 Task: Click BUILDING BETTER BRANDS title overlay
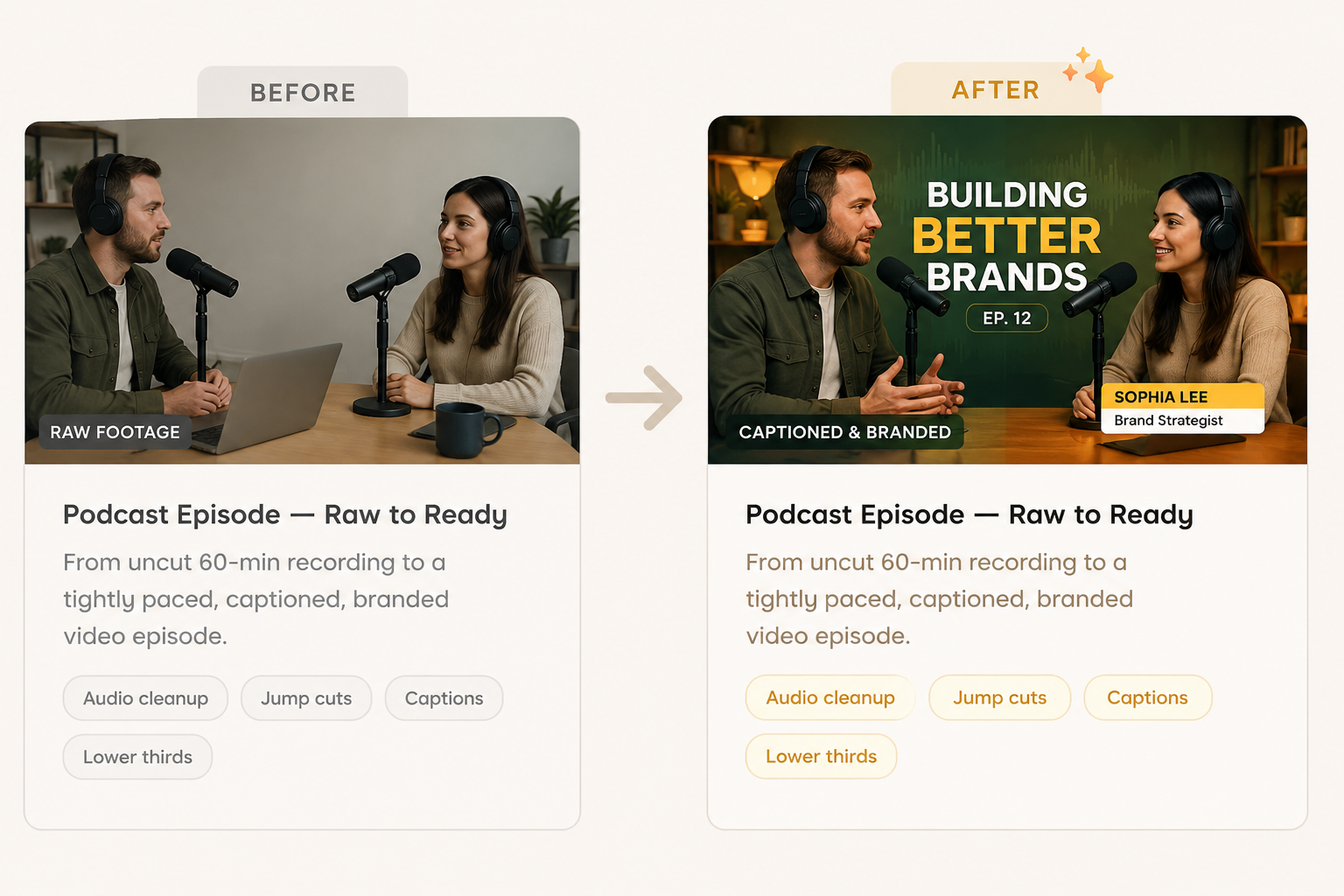[1007, 236]
